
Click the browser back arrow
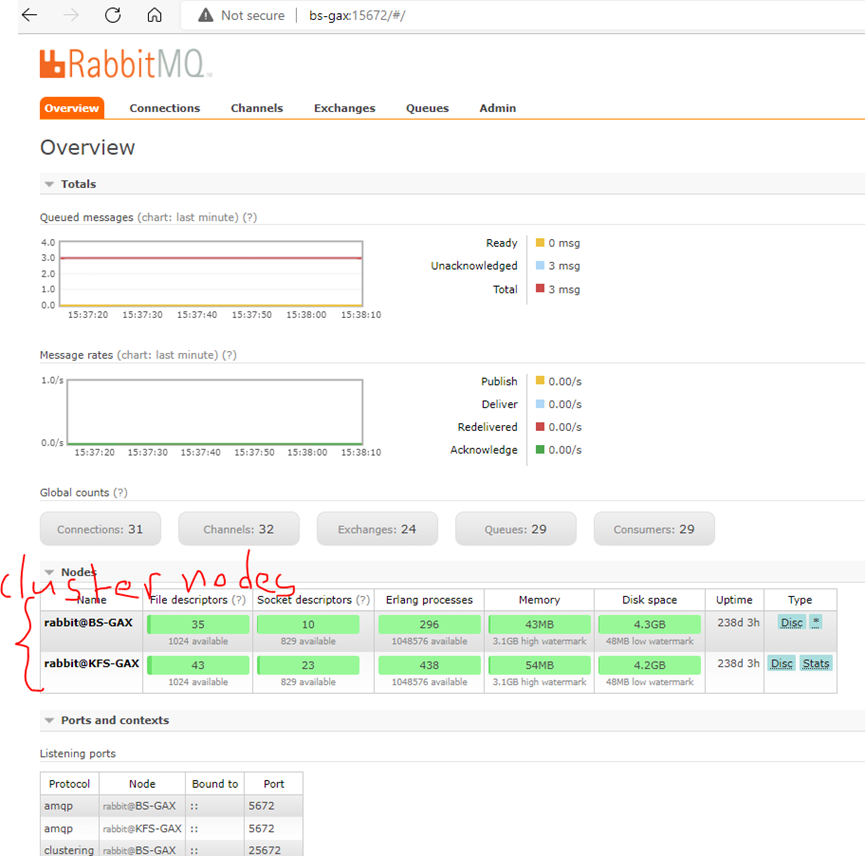coord(28,15)
